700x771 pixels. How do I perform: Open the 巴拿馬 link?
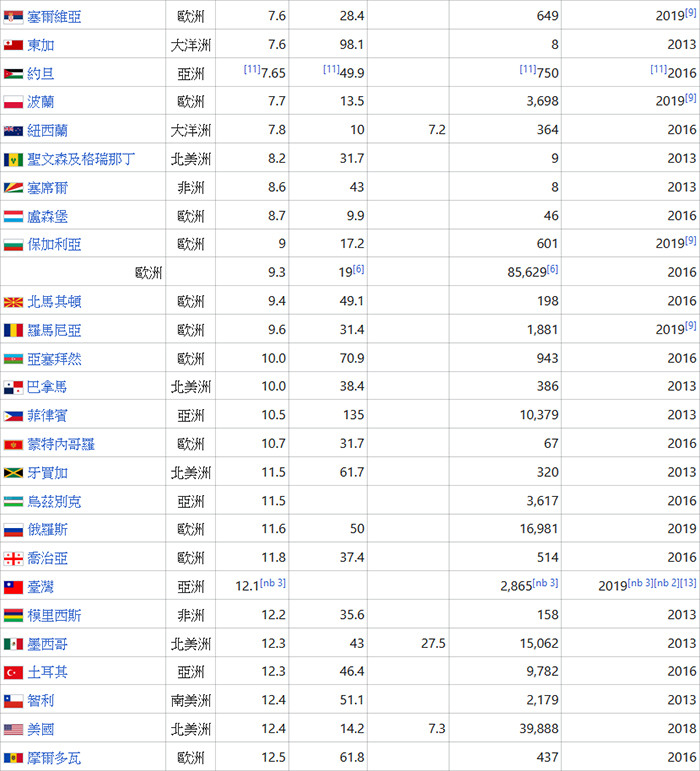[x=47, y=387]
